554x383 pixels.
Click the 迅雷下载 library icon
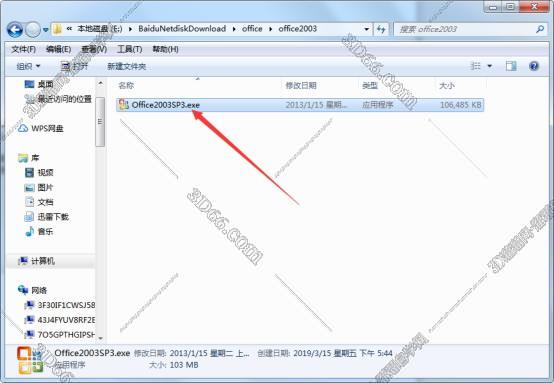coord(29,217)
